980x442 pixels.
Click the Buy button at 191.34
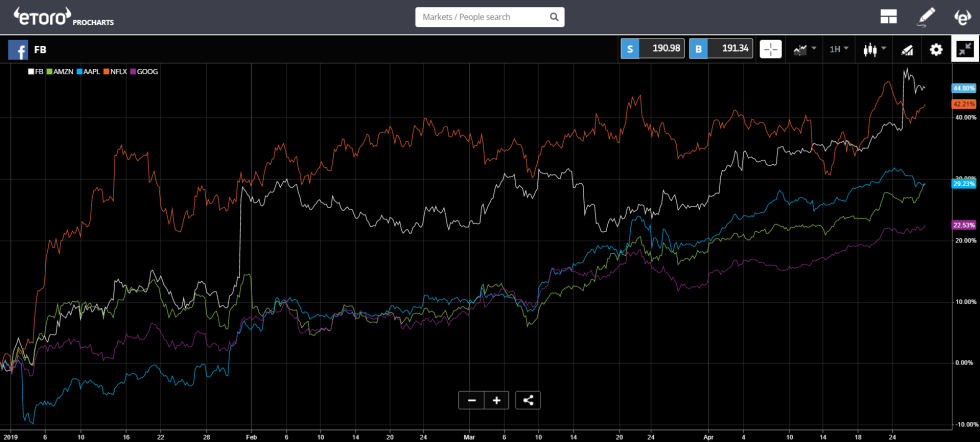[719, 49]
